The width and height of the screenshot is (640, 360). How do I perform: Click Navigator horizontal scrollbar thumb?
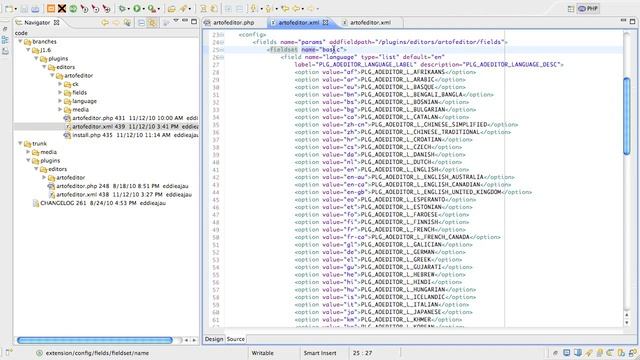click(x=95, y=340)
